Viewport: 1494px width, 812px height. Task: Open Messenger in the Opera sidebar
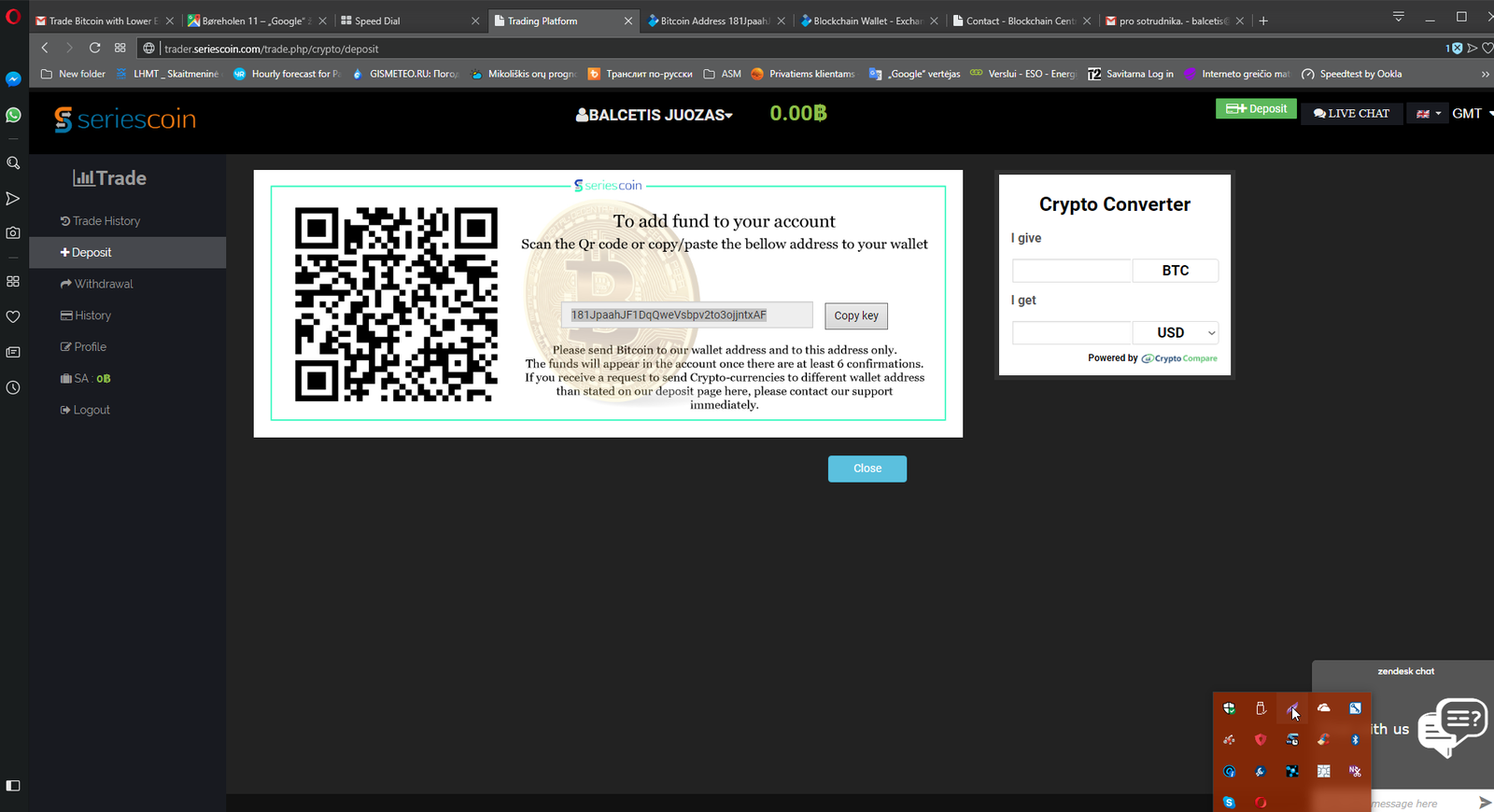[13, 79]
